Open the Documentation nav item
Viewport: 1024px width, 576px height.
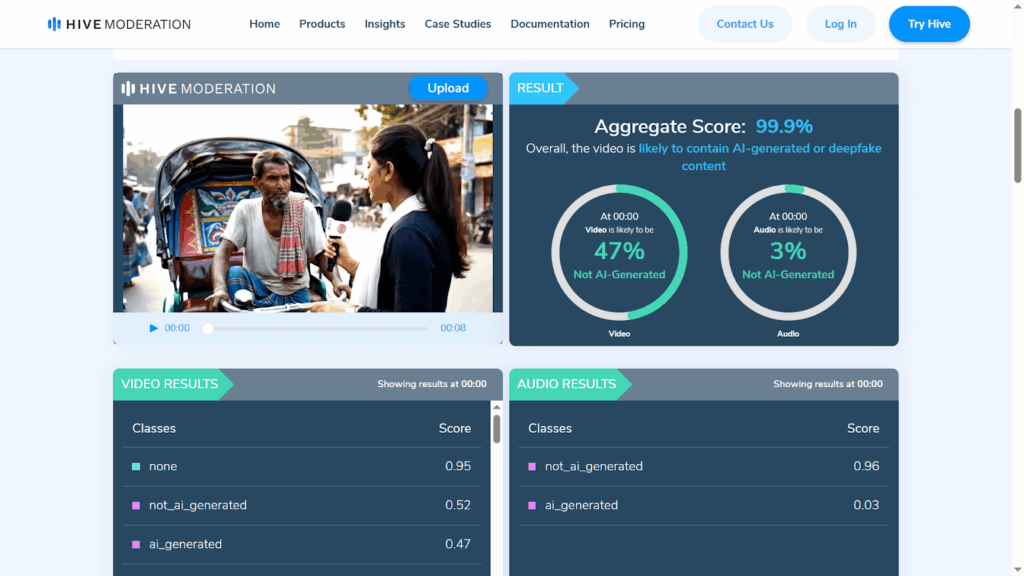(550, 24)
